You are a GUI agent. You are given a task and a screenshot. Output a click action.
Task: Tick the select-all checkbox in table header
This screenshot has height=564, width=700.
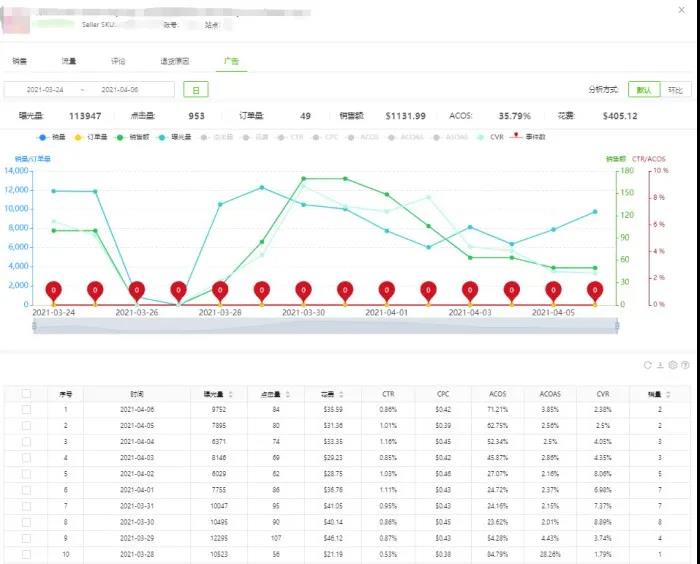coord(27,394)
